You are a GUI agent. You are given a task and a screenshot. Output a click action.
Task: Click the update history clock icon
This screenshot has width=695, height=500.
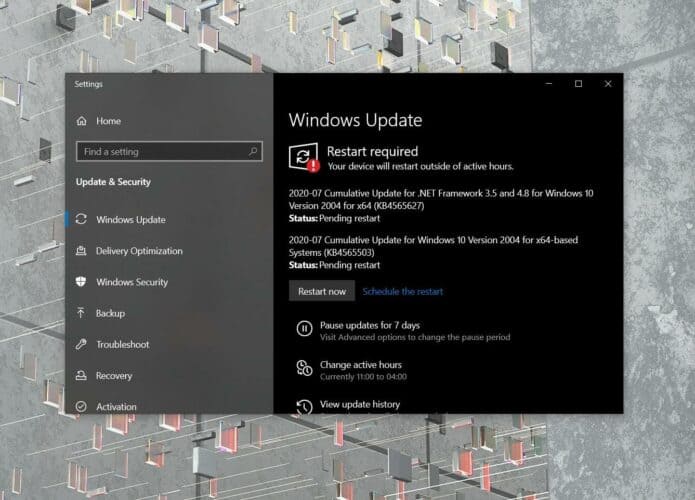[x=304, y=406]
